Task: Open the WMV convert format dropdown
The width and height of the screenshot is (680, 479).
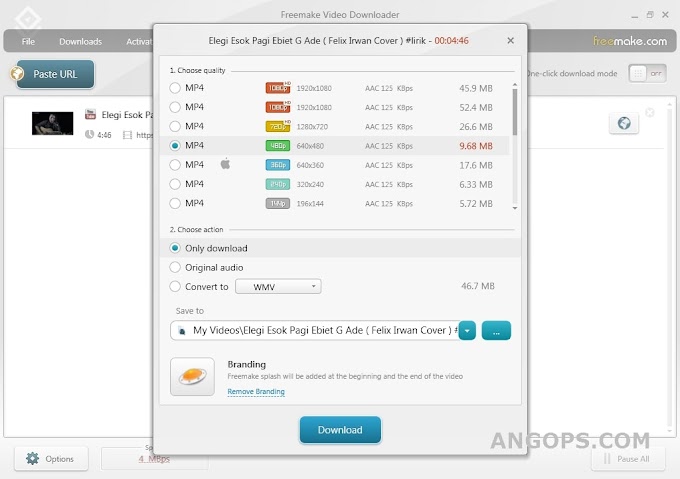Action: (x=278, y=287)
